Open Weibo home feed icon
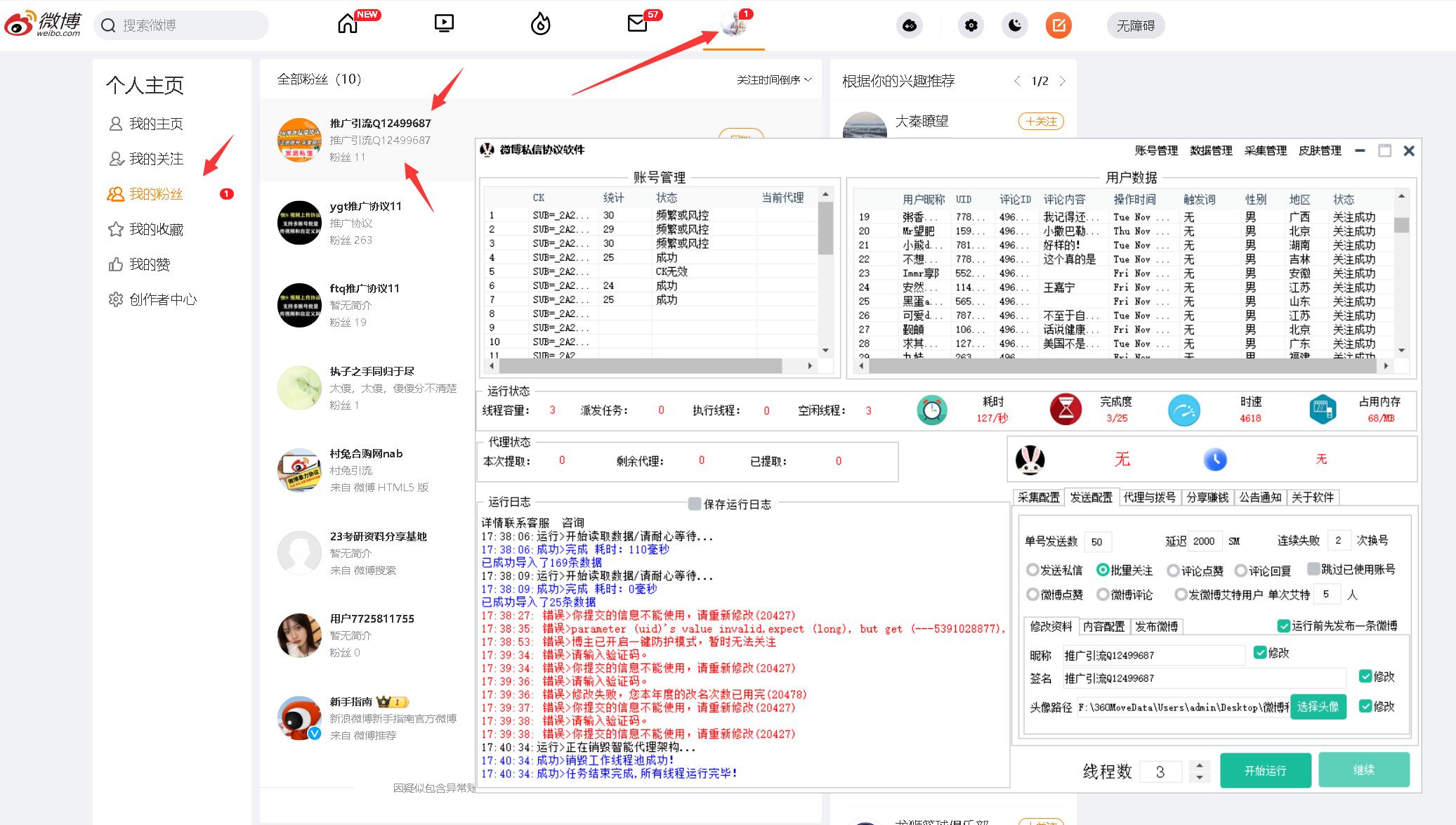The width and height of the screenshot is (1456, 825). click(348, 25)
